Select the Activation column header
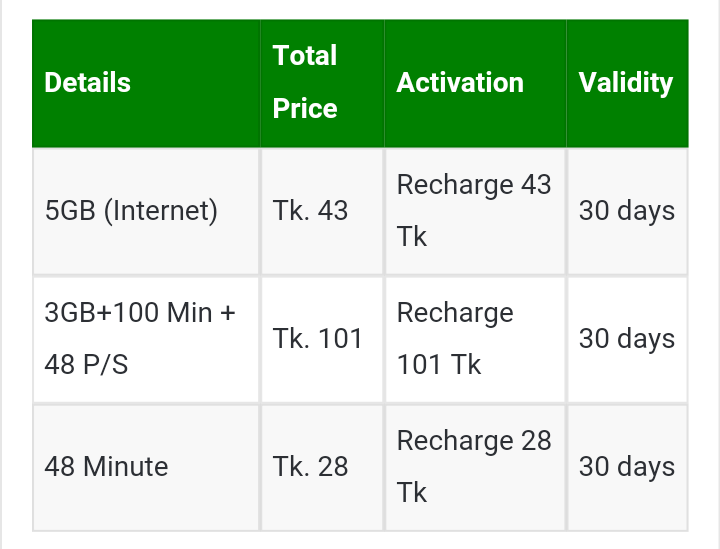 click(x=460, y=82)
